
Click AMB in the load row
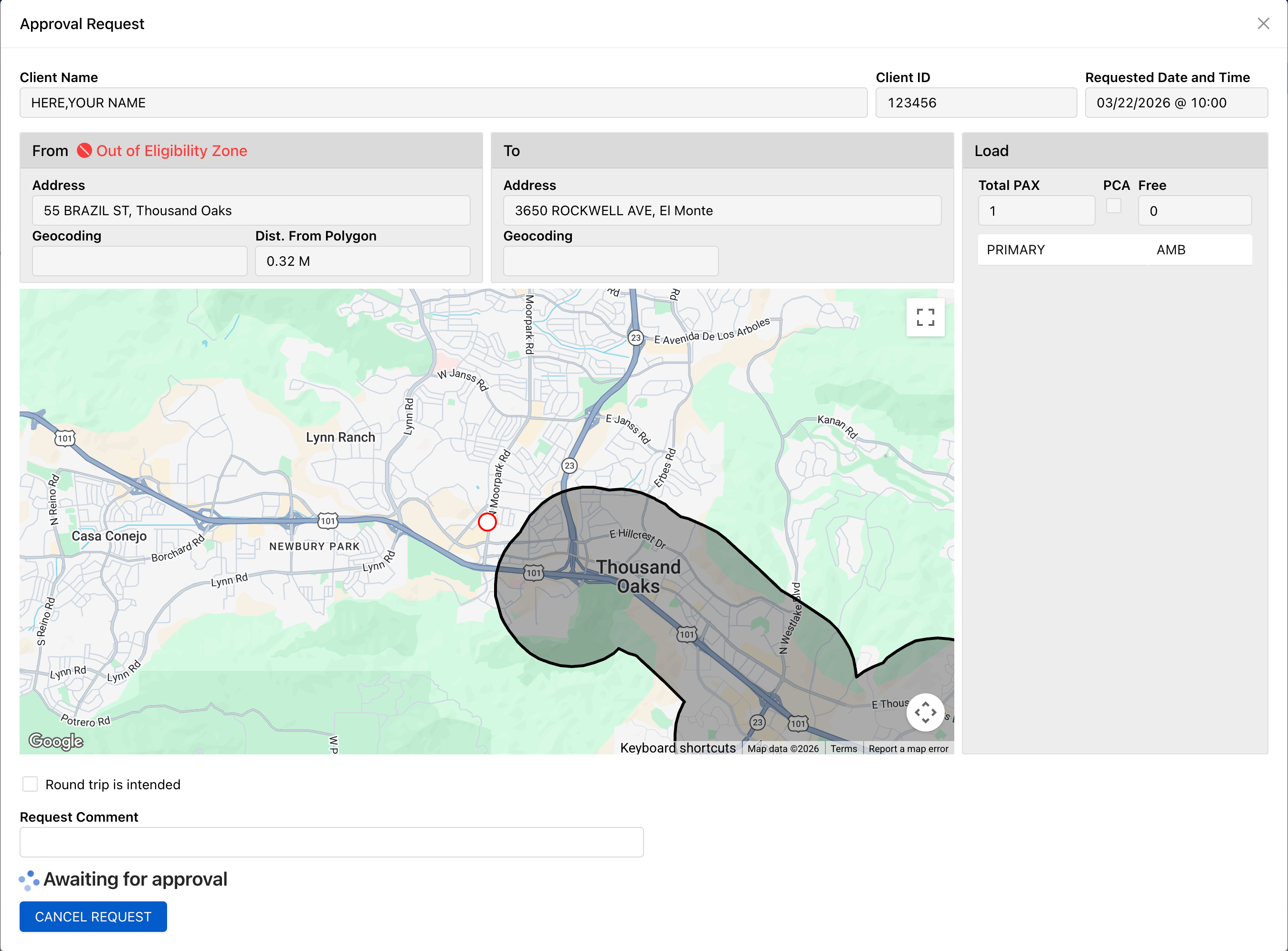coord(1171,250)
